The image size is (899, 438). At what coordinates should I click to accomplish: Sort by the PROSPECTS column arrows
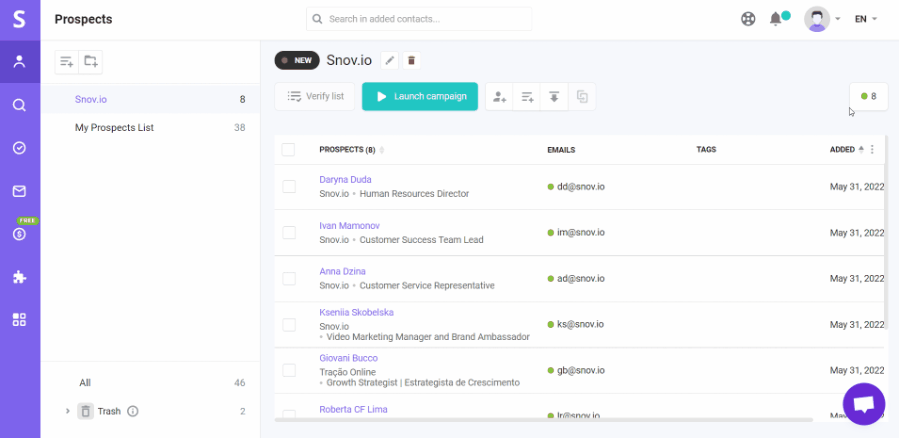[x=382, y=150]
